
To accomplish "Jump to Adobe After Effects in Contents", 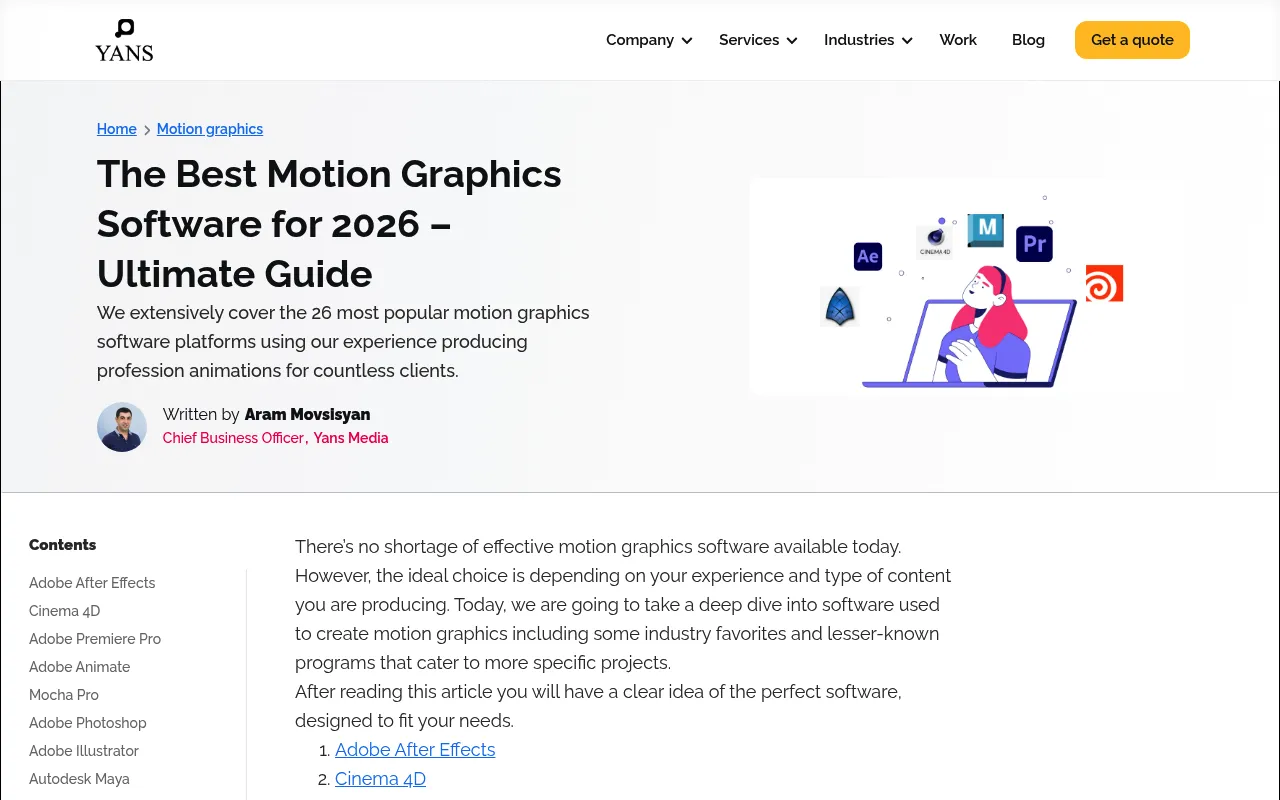I will click(x=92, y=583).
